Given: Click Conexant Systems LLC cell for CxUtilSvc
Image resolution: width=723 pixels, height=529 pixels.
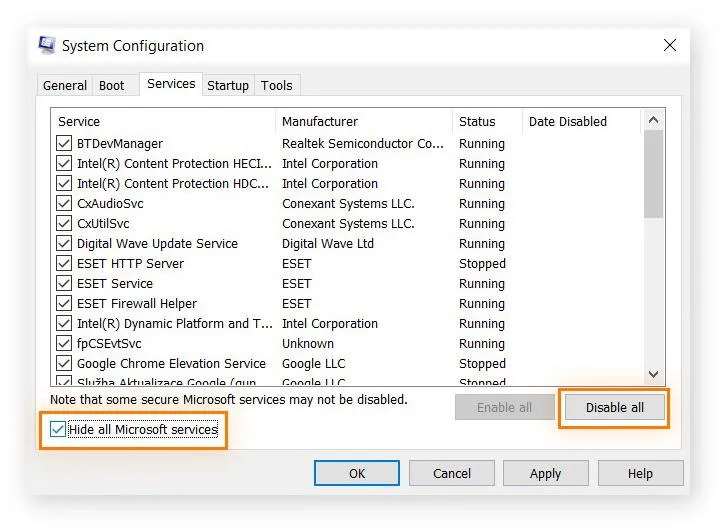Looking at the screenshot, I should (349, 223).
